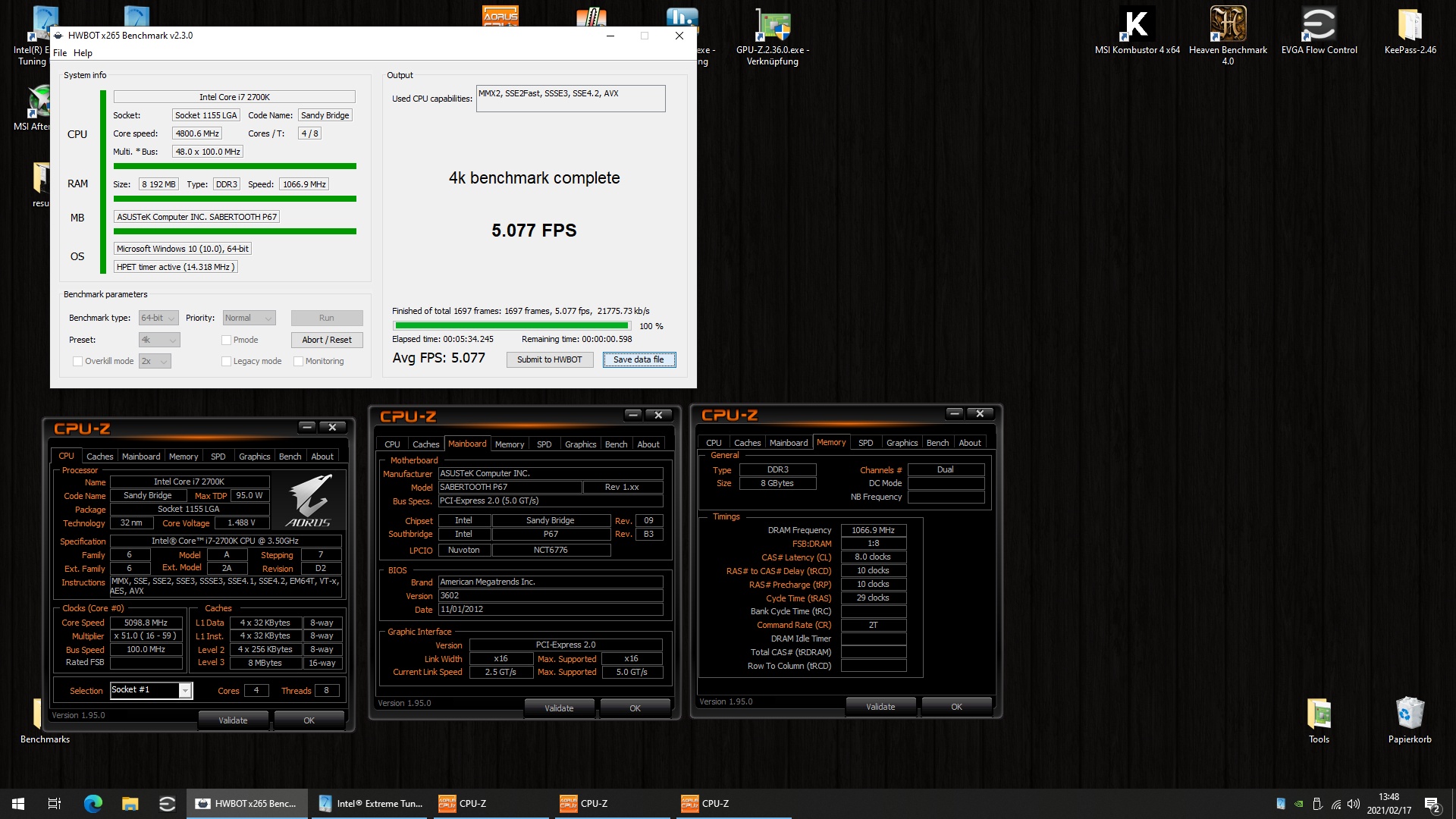1456x819 pixels.
Task: Click the Windows Start button
Action: tap(18, 804)
